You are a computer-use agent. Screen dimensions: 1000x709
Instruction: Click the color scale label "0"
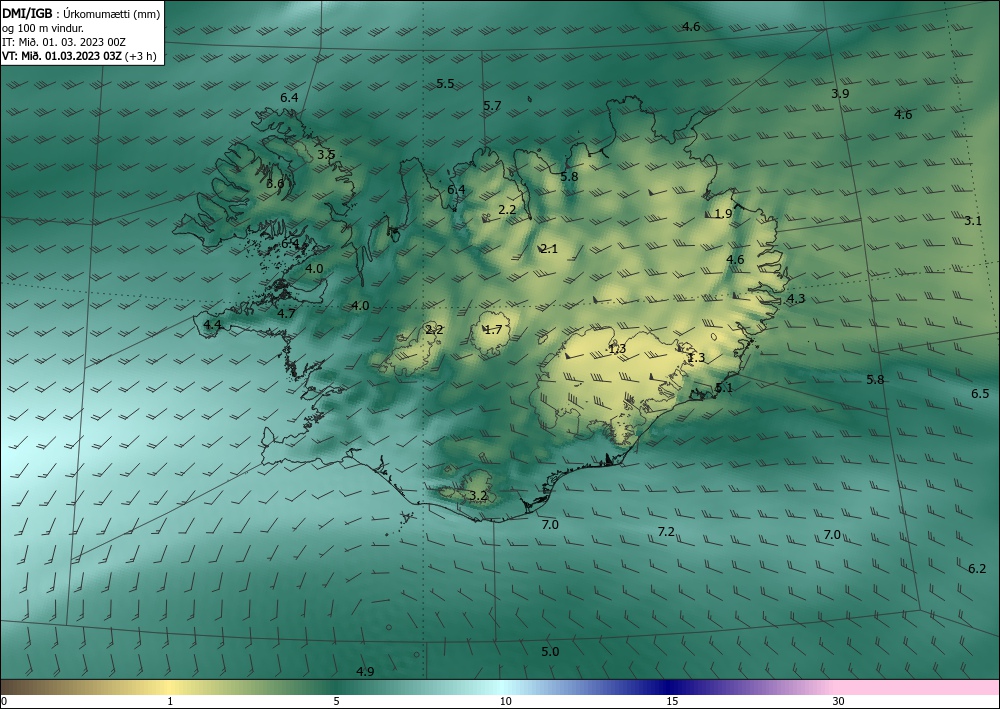pos(4,702)
